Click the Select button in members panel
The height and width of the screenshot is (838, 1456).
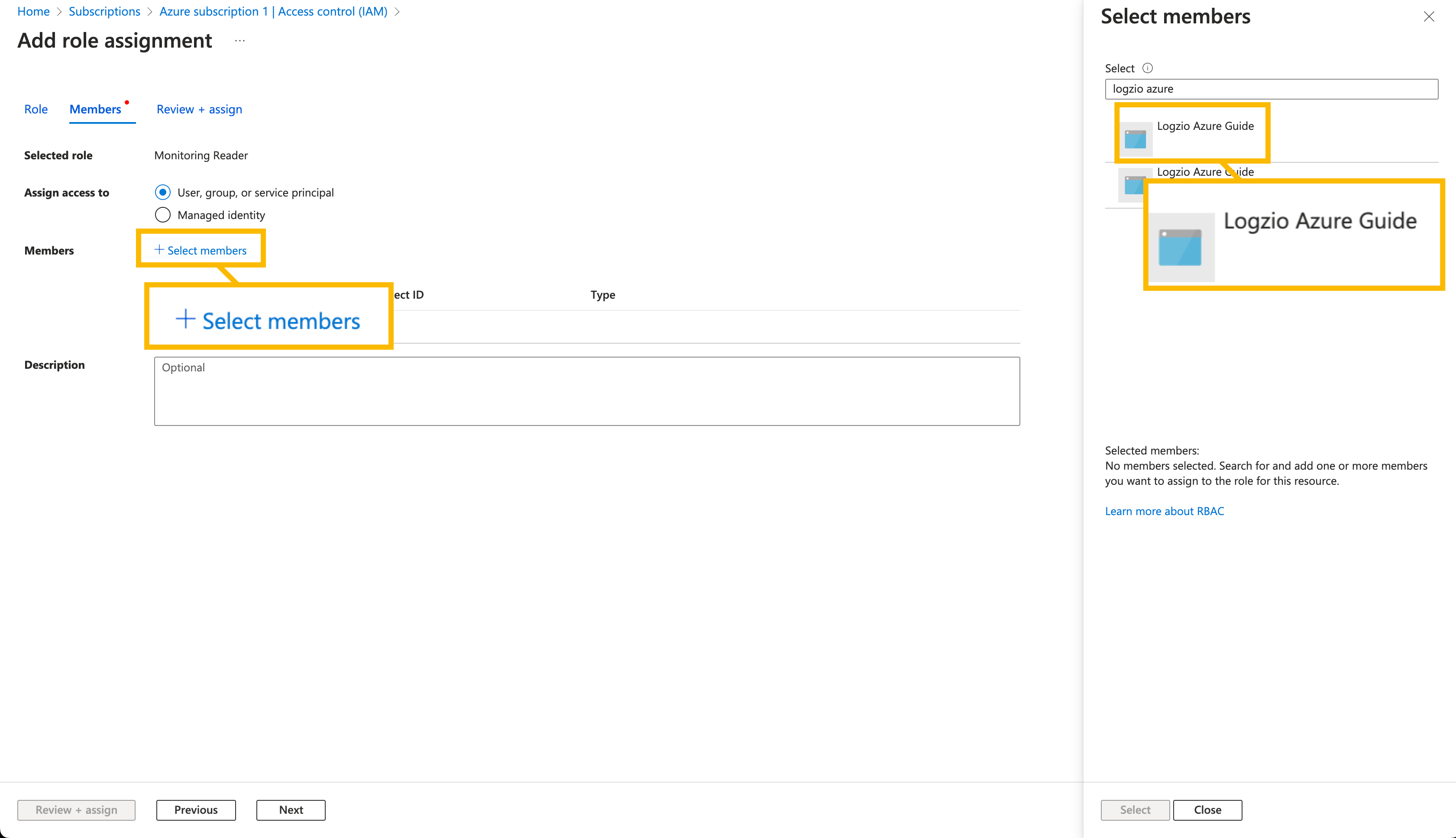click(1135, 810)
